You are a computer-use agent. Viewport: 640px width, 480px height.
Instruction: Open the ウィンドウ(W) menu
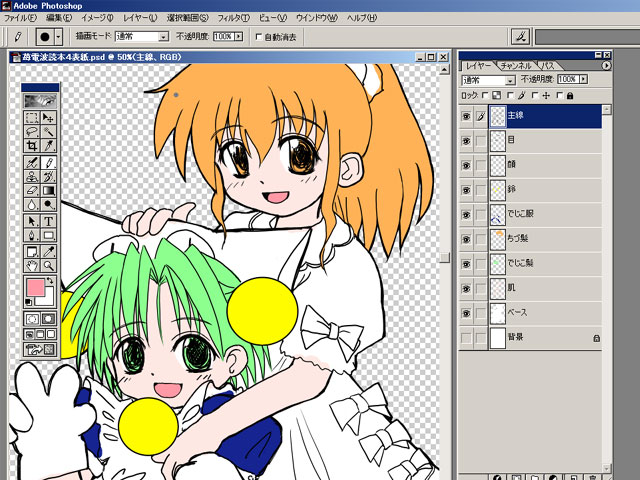[317, 18]
